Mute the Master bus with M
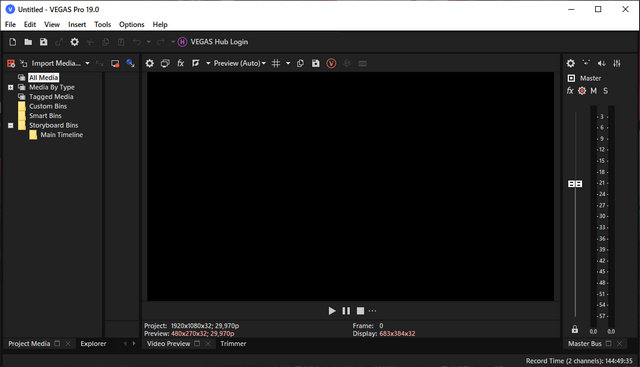Viewport: 640px width, 367px height. click(593, 91)
